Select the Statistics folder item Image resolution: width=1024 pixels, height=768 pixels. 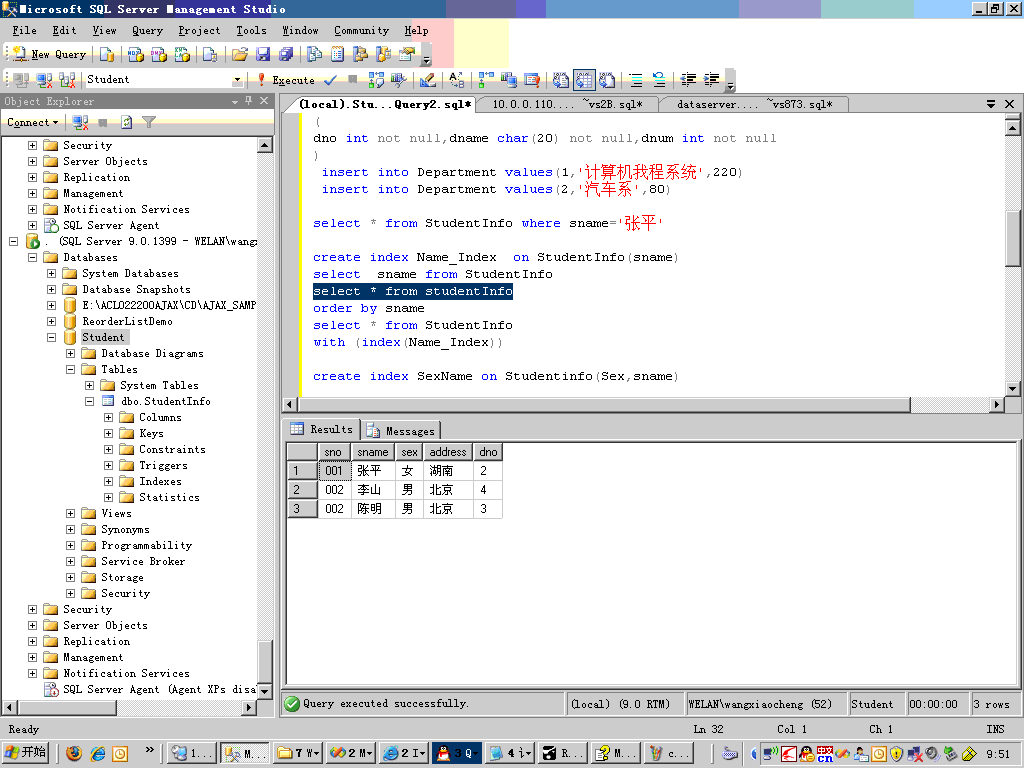pos(169,497)
